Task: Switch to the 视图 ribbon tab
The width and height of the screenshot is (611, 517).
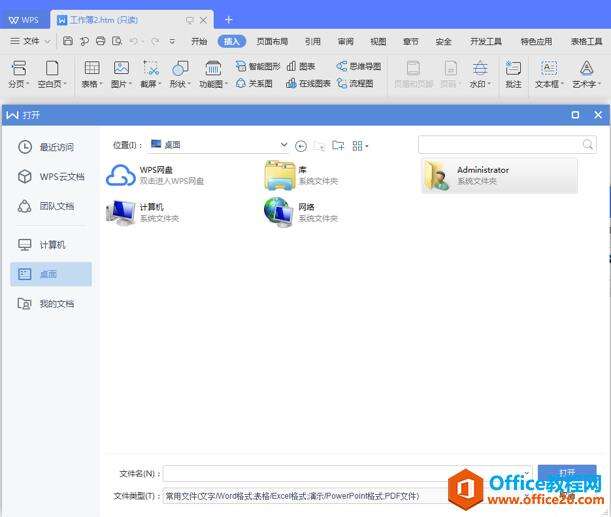Action: pos(378,41)
